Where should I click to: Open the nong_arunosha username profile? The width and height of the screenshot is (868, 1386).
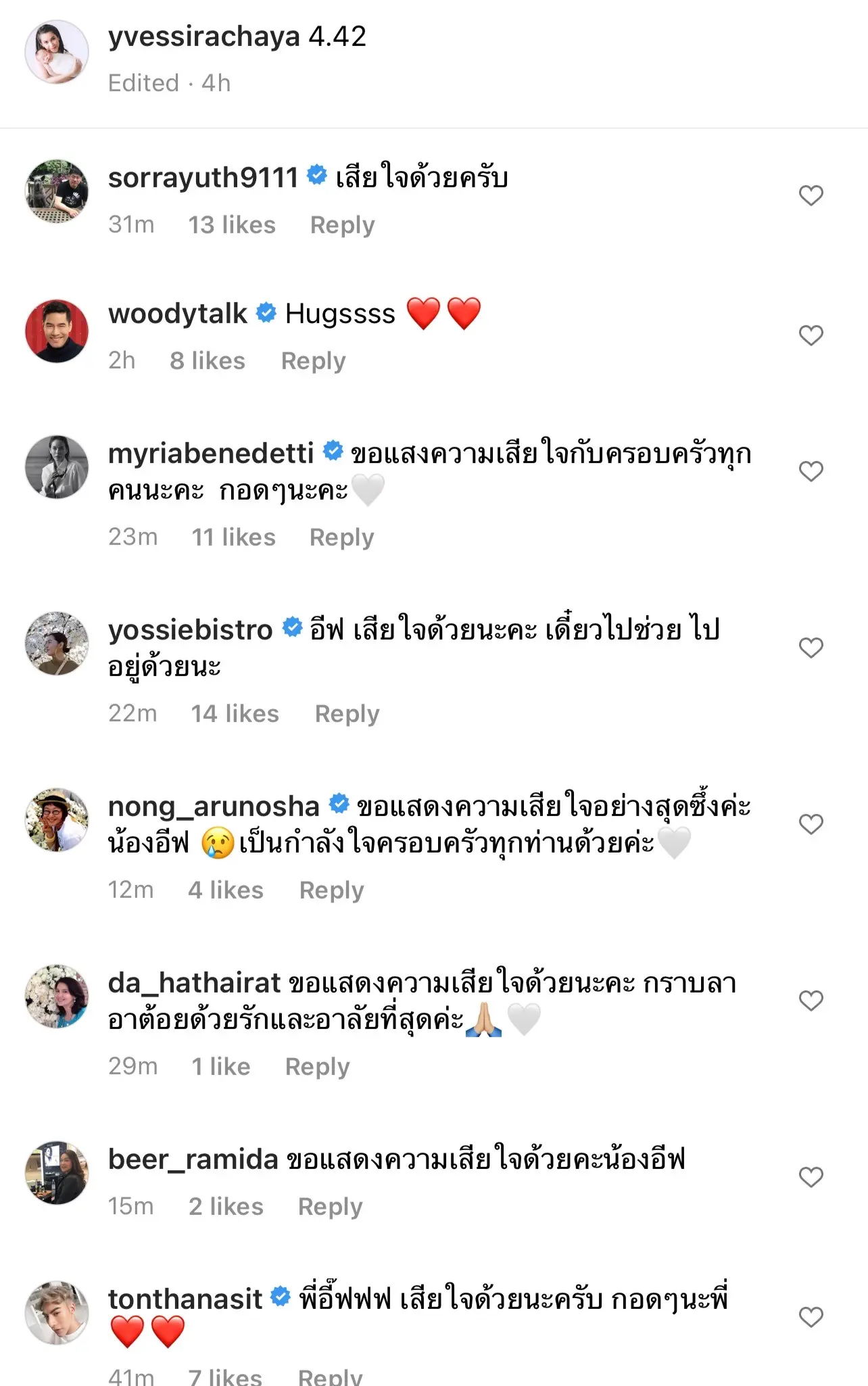(214, 807)
